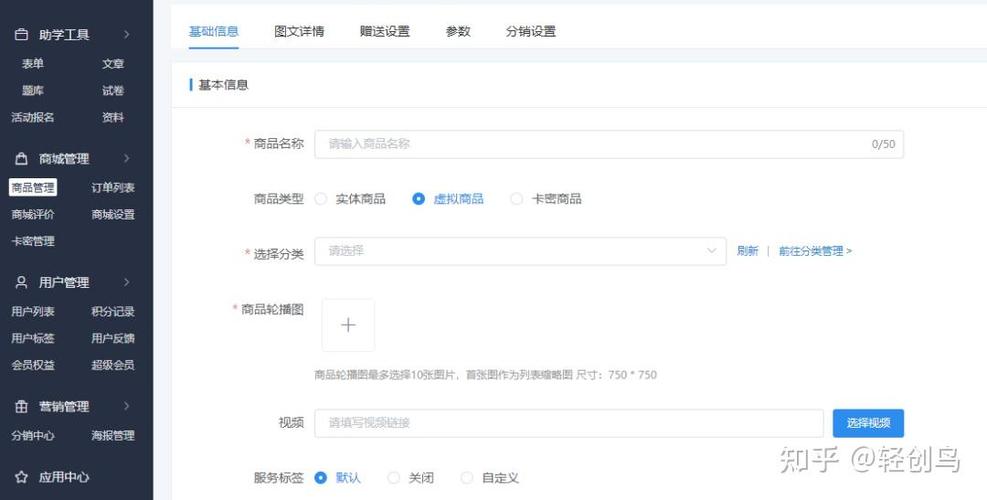Screen dimensions: 987x500
Task: Select 卡密商品 radio button
Action: click(516, 199)
